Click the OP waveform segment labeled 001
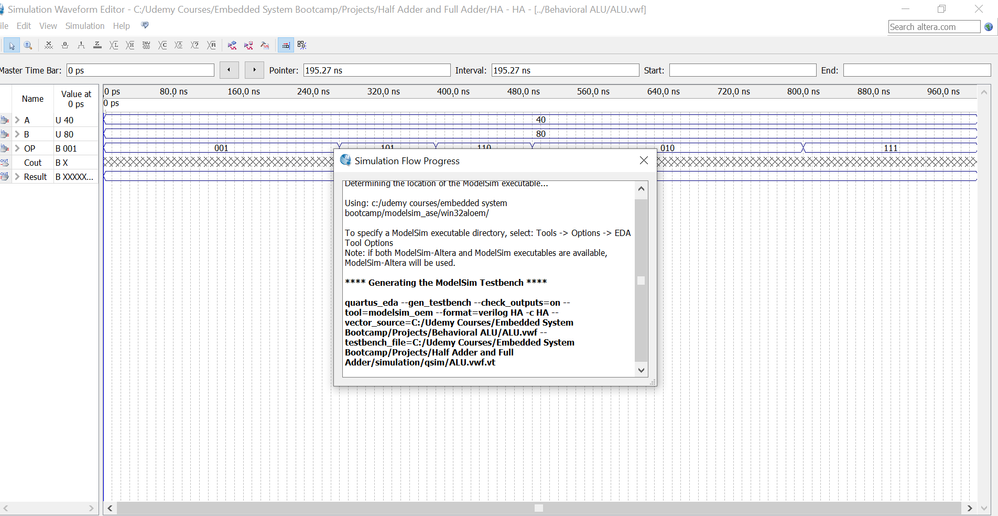 point(221,148)
